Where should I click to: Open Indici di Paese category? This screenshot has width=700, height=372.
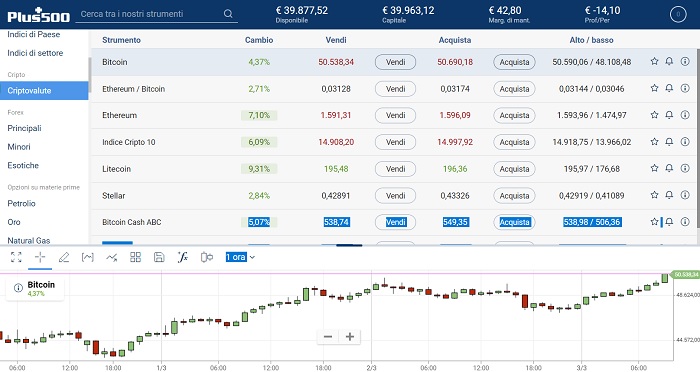(x=33, y=34)
